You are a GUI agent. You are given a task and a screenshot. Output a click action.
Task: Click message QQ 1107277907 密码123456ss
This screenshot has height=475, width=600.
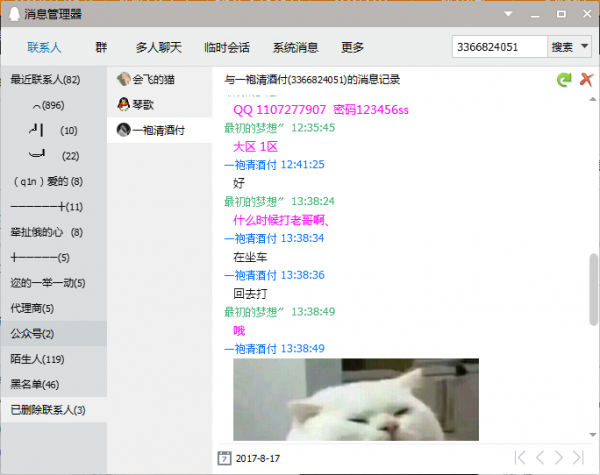pyautogui.click(x=321, y=110)
